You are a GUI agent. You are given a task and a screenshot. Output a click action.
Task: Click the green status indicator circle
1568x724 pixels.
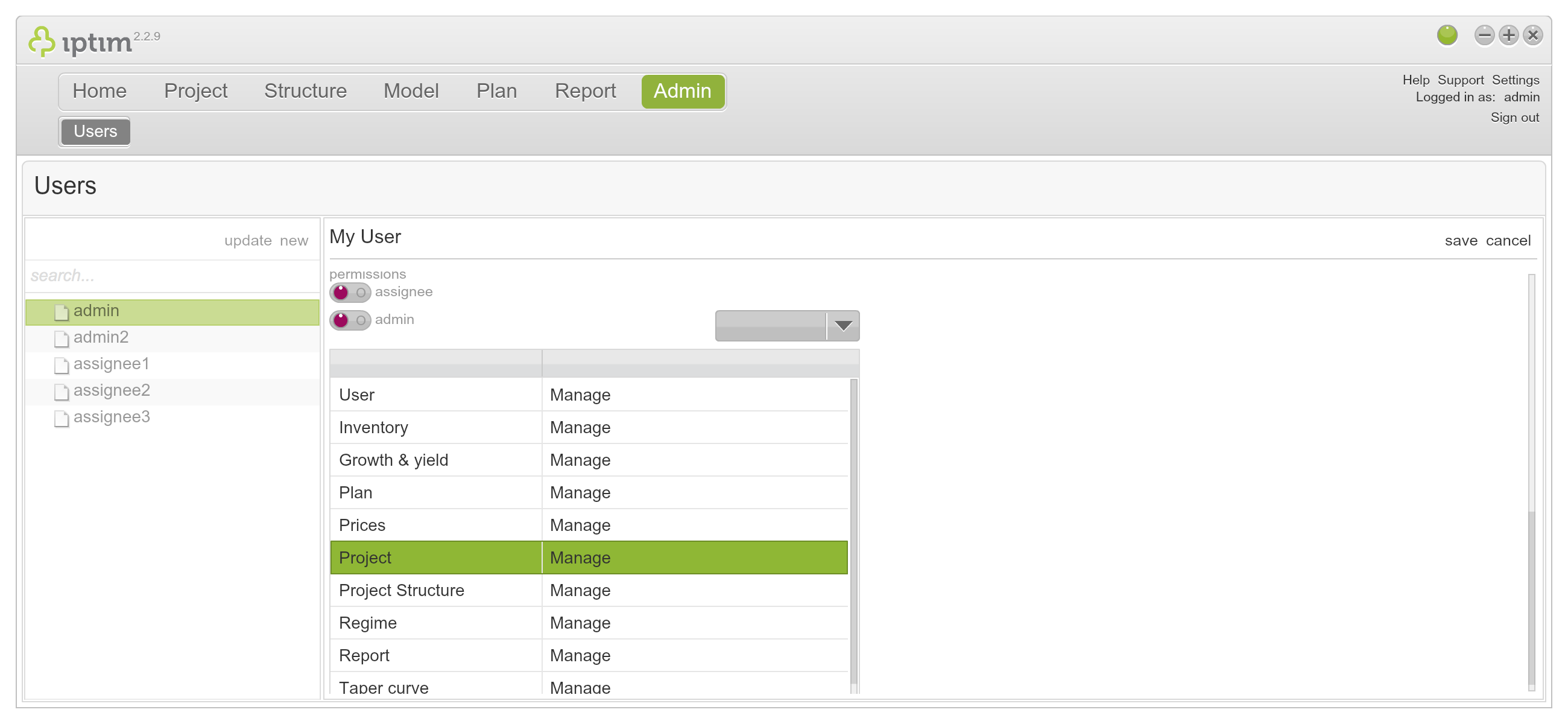point(1447,36)
